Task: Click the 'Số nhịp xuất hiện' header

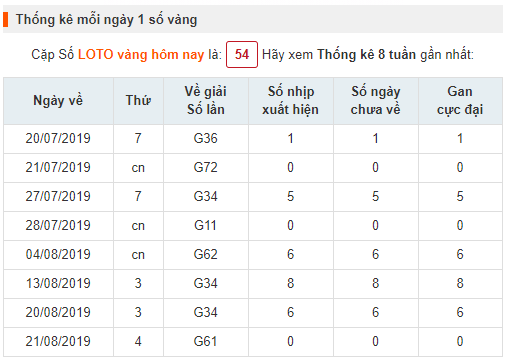Action: click(x=290, y=100)
